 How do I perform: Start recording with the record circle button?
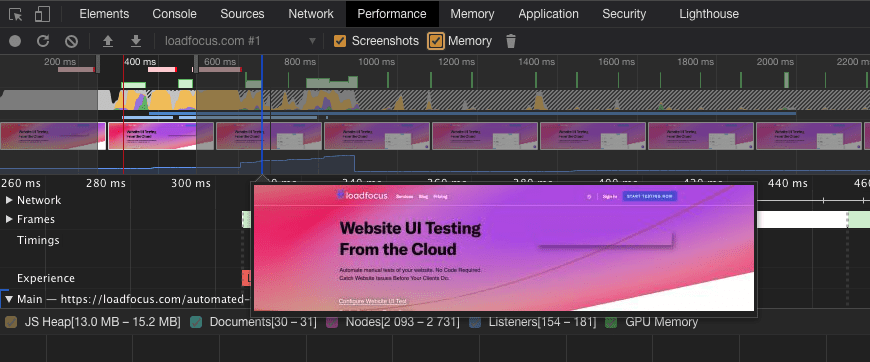click(15, 41)
